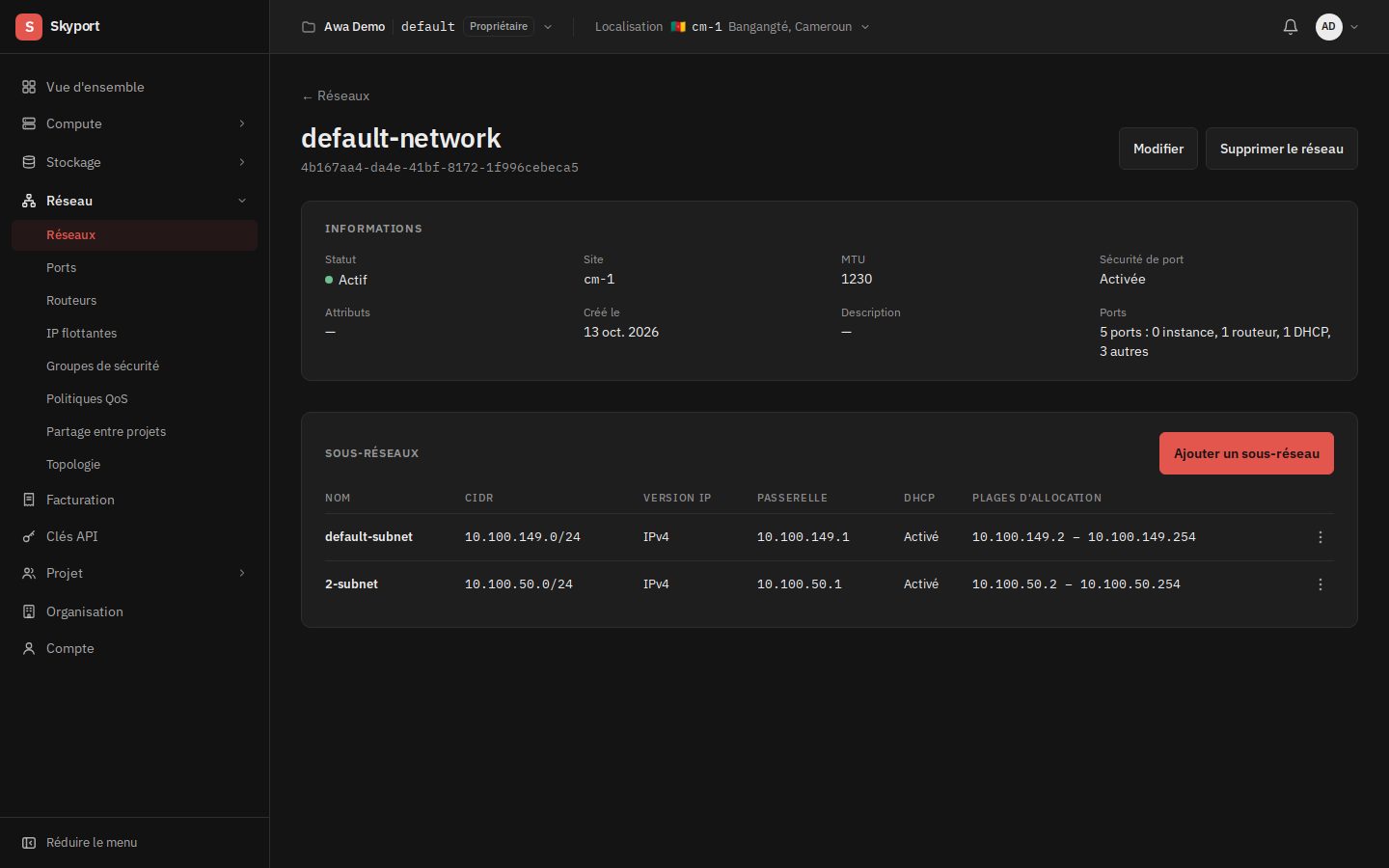The width and height of the screenshot is (1389, 868).
Task: Click the network UUID text 4b167aa4
Action: [x=440, y=168]
